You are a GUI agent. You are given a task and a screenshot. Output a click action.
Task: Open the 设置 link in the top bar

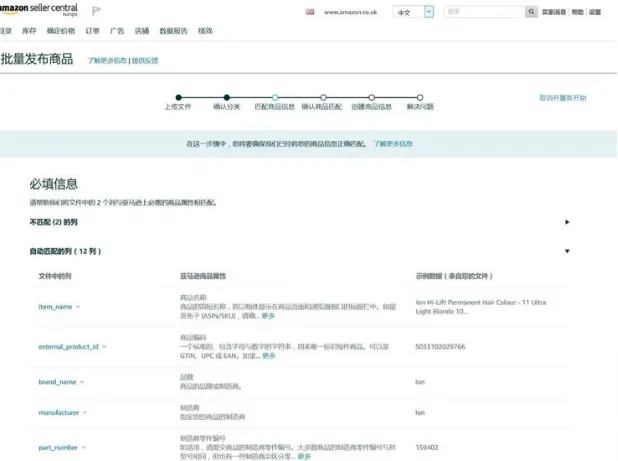click(595, 12)
